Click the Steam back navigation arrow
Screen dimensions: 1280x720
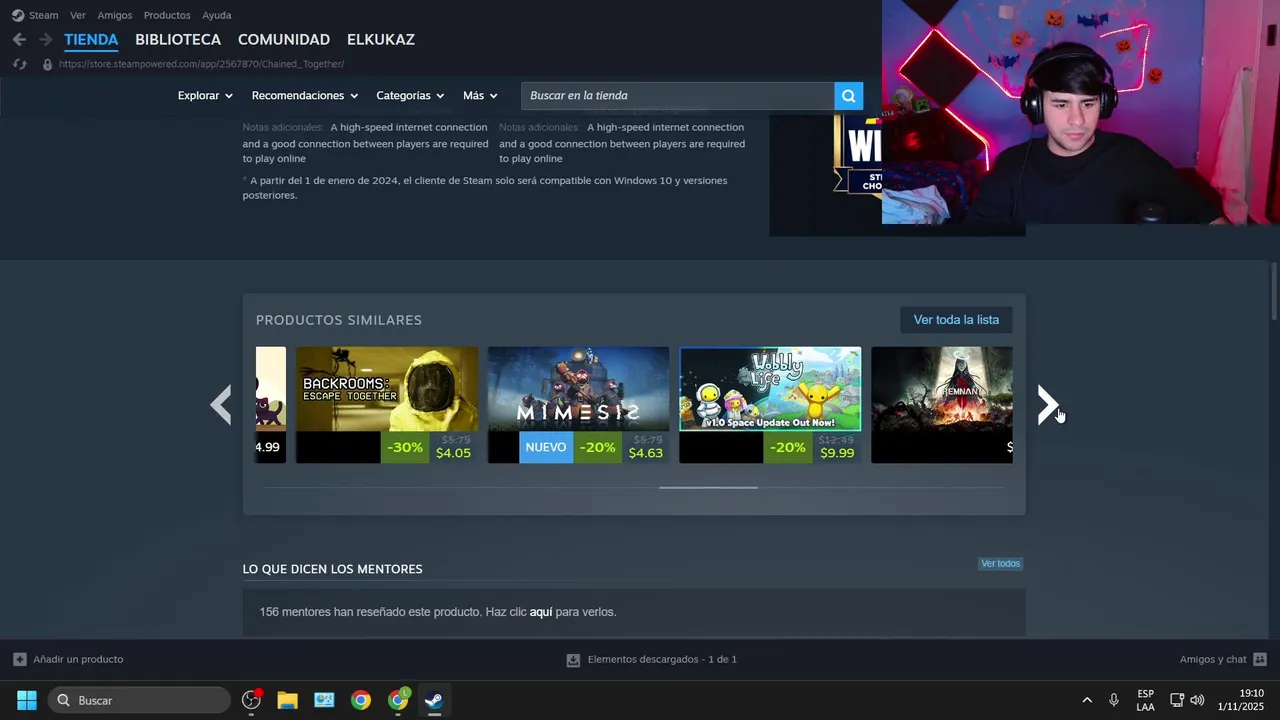point(19,39)
